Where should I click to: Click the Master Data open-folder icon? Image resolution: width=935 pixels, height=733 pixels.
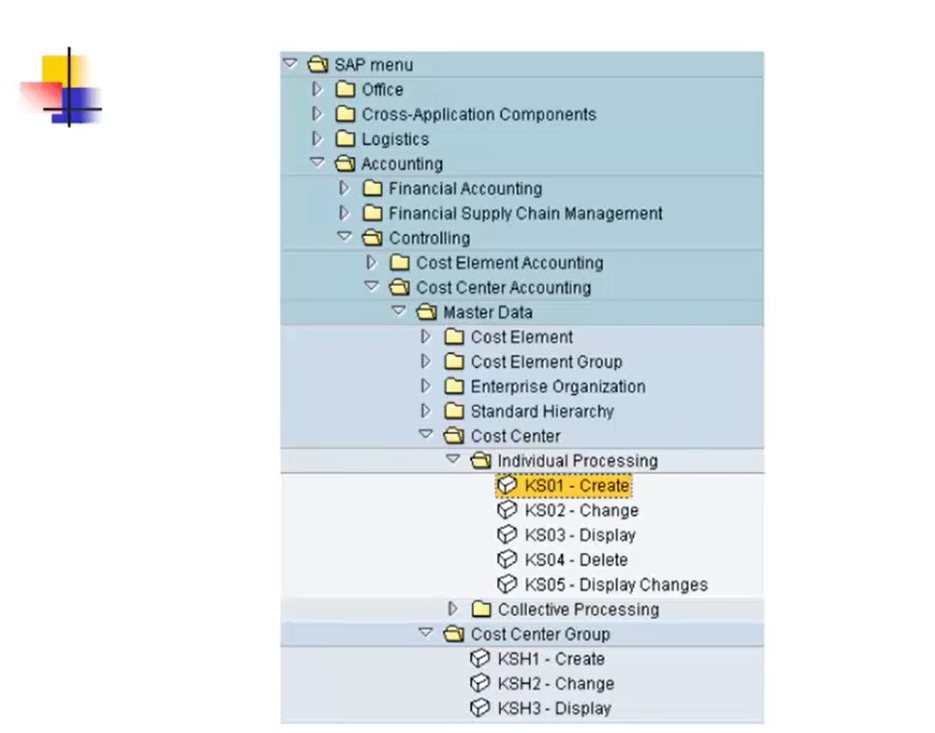click(426, 312)
